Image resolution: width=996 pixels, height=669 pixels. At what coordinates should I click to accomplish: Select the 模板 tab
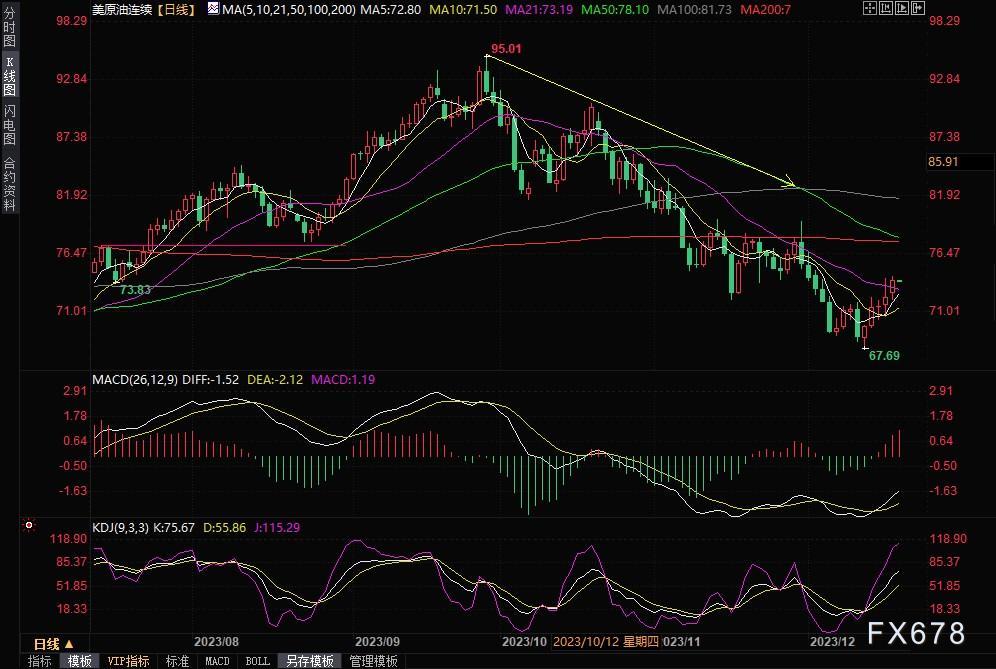pyautogui.click(x=79, y=661)
